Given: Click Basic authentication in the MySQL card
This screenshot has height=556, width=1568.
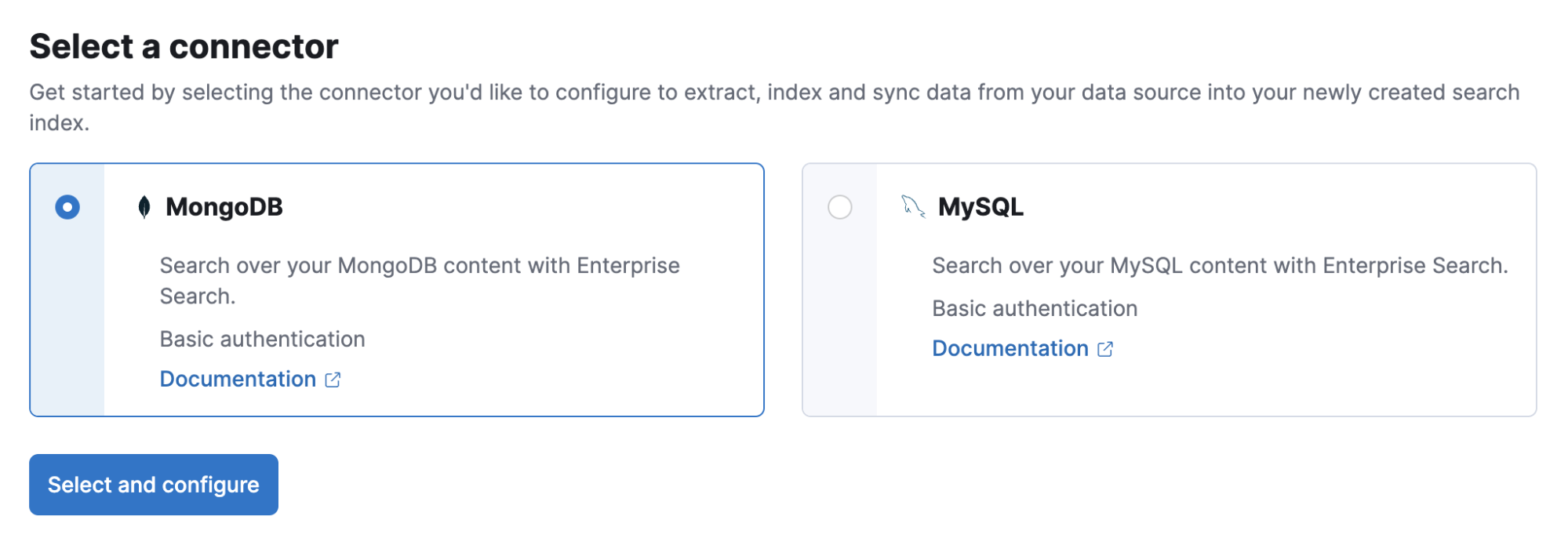Looking at the screenshot, I should pos(1035,309).
